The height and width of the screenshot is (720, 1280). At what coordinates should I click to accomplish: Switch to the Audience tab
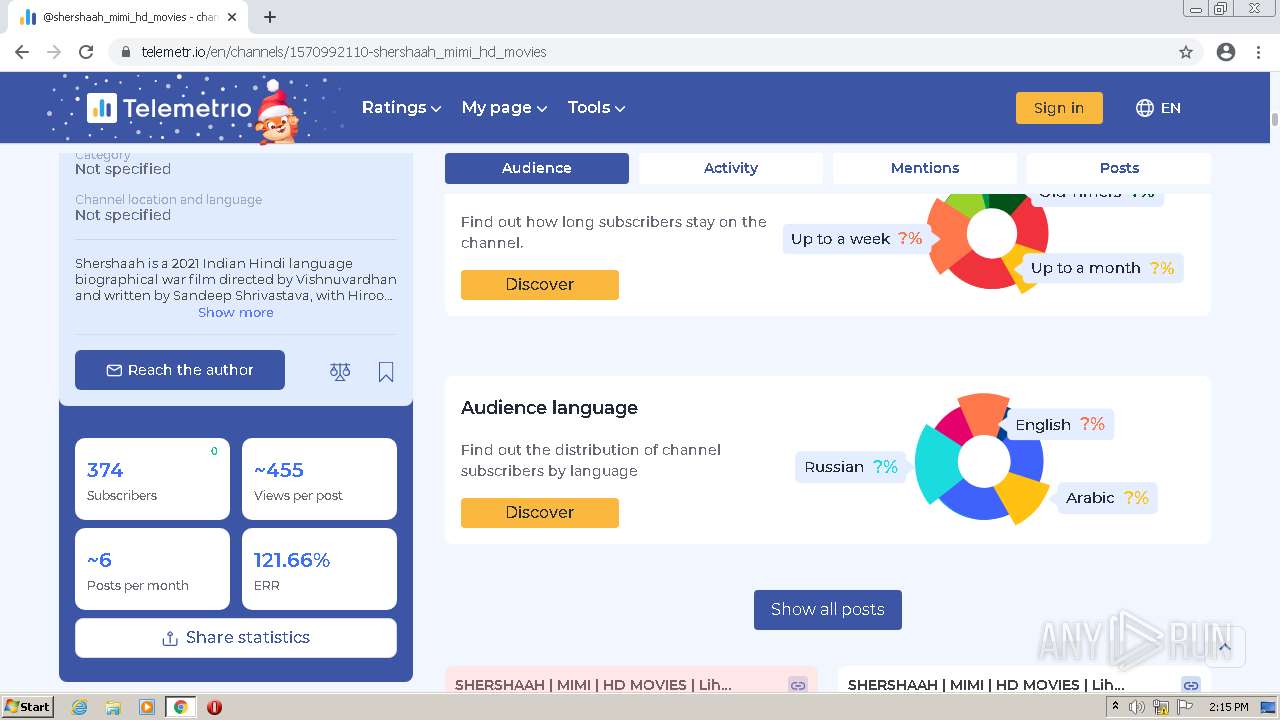[x=537, y=168]
